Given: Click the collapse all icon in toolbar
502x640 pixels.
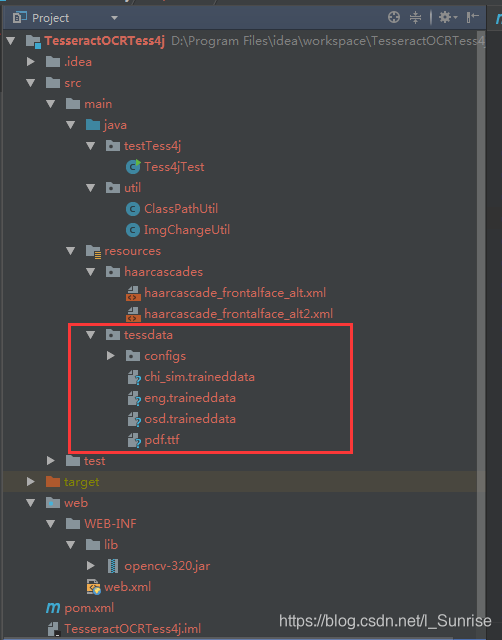Looking at the screenshot, I should pyautogui.click(x=415, y=17).
